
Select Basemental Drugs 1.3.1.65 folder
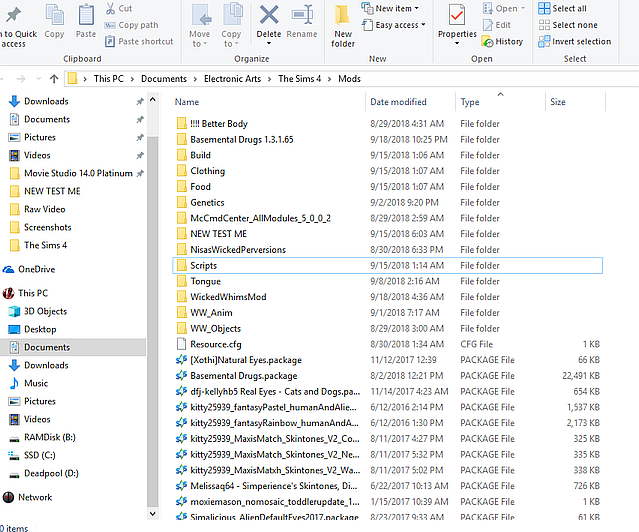242,139
